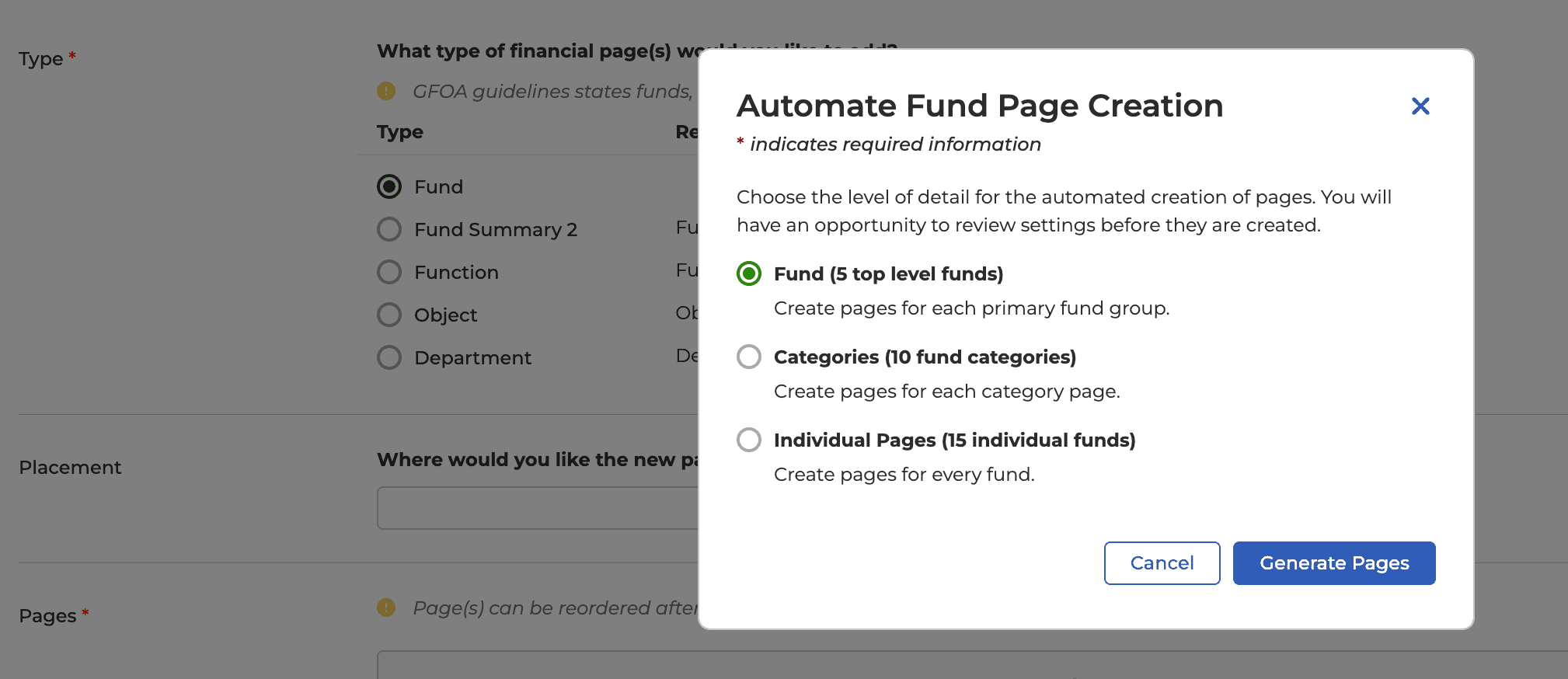Open the placement location input box

coord(536,508)
